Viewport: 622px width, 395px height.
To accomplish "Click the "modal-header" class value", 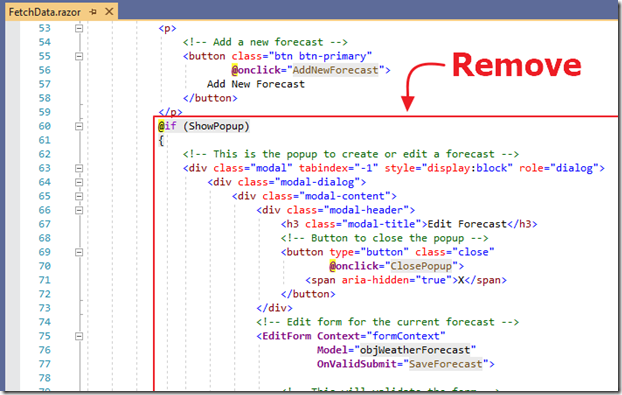I will tap(366, 210).
